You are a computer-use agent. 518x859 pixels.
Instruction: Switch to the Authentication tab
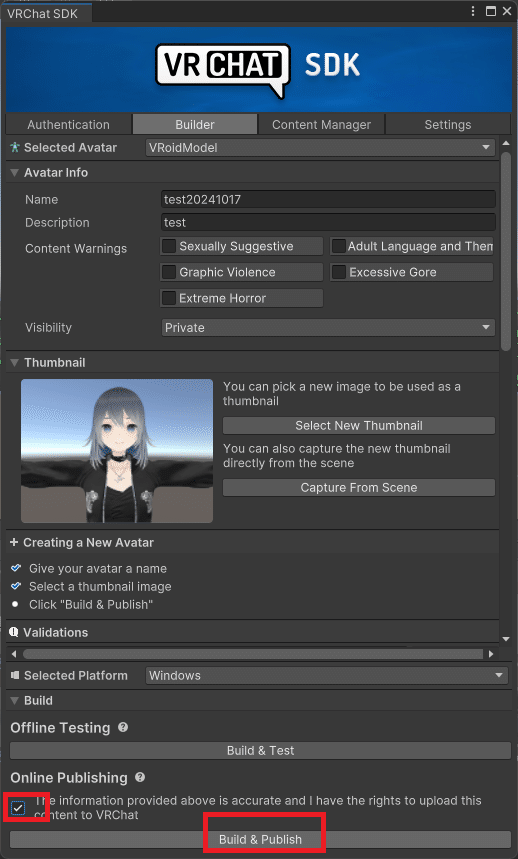pos(68,124)
